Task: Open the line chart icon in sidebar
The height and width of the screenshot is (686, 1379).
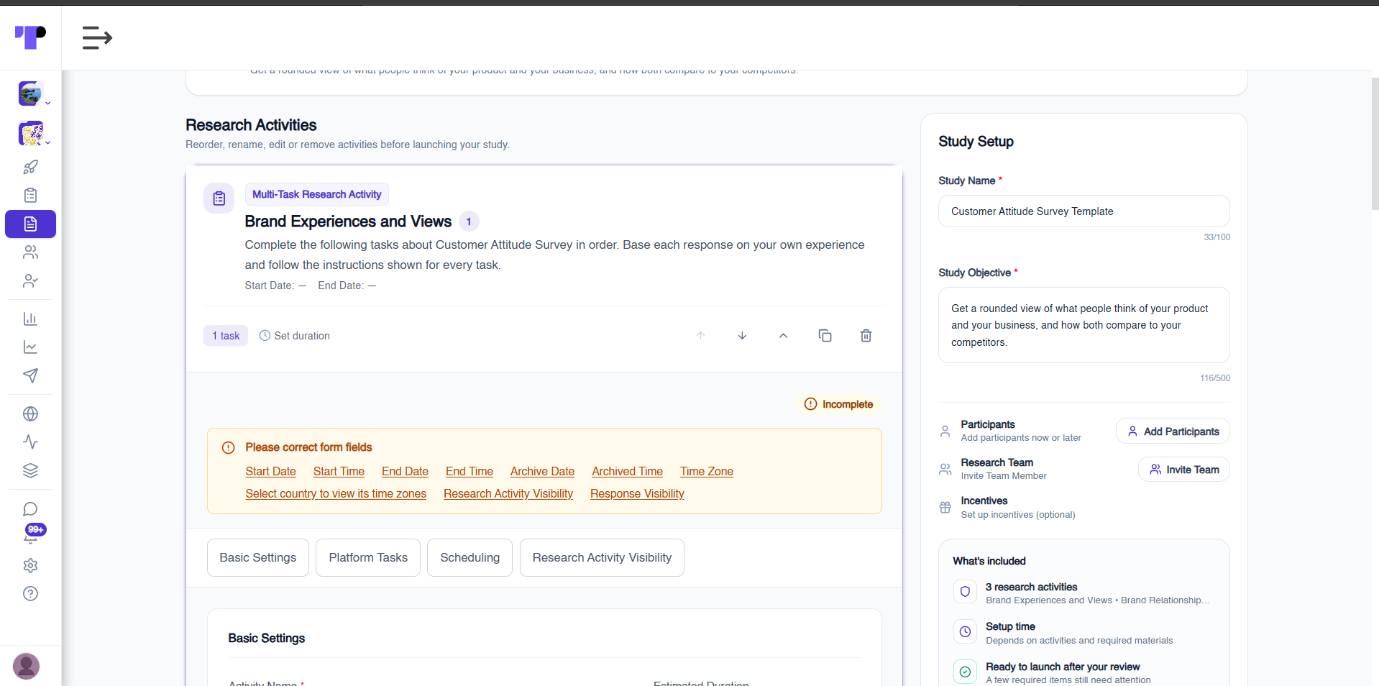Action: 30,347
